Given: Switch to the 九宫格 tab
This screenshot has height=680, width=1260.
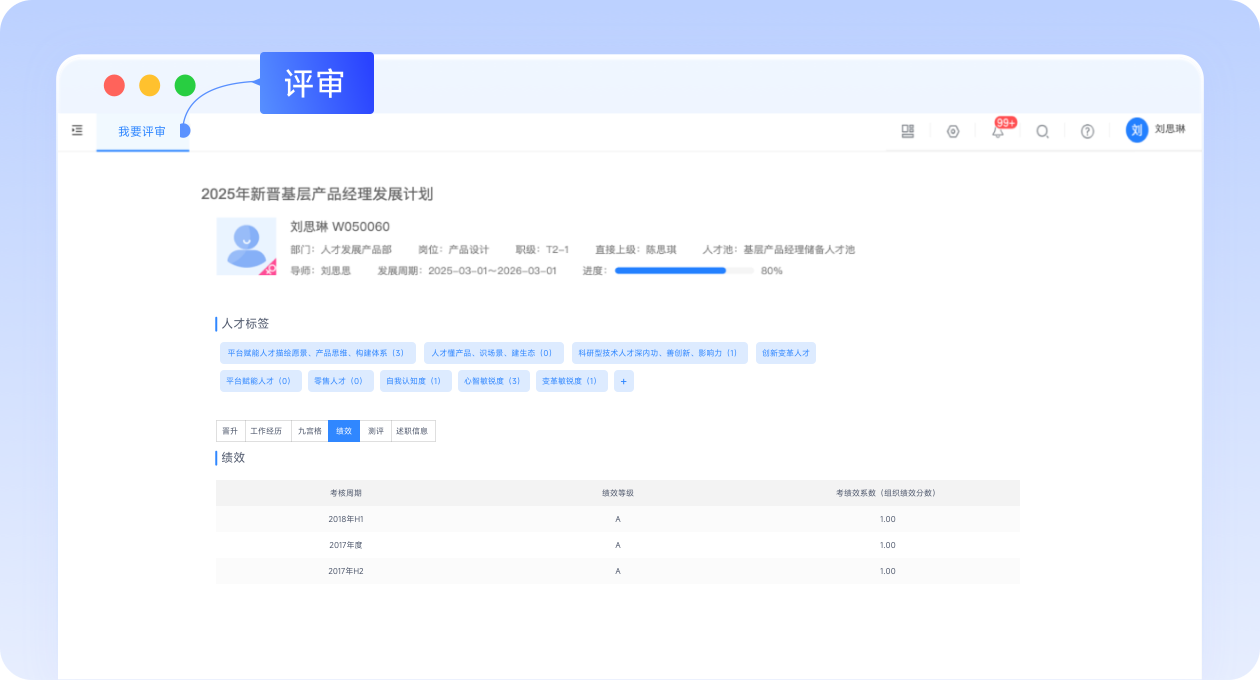Looking at the screenshot, I should [x=310, y=431].
